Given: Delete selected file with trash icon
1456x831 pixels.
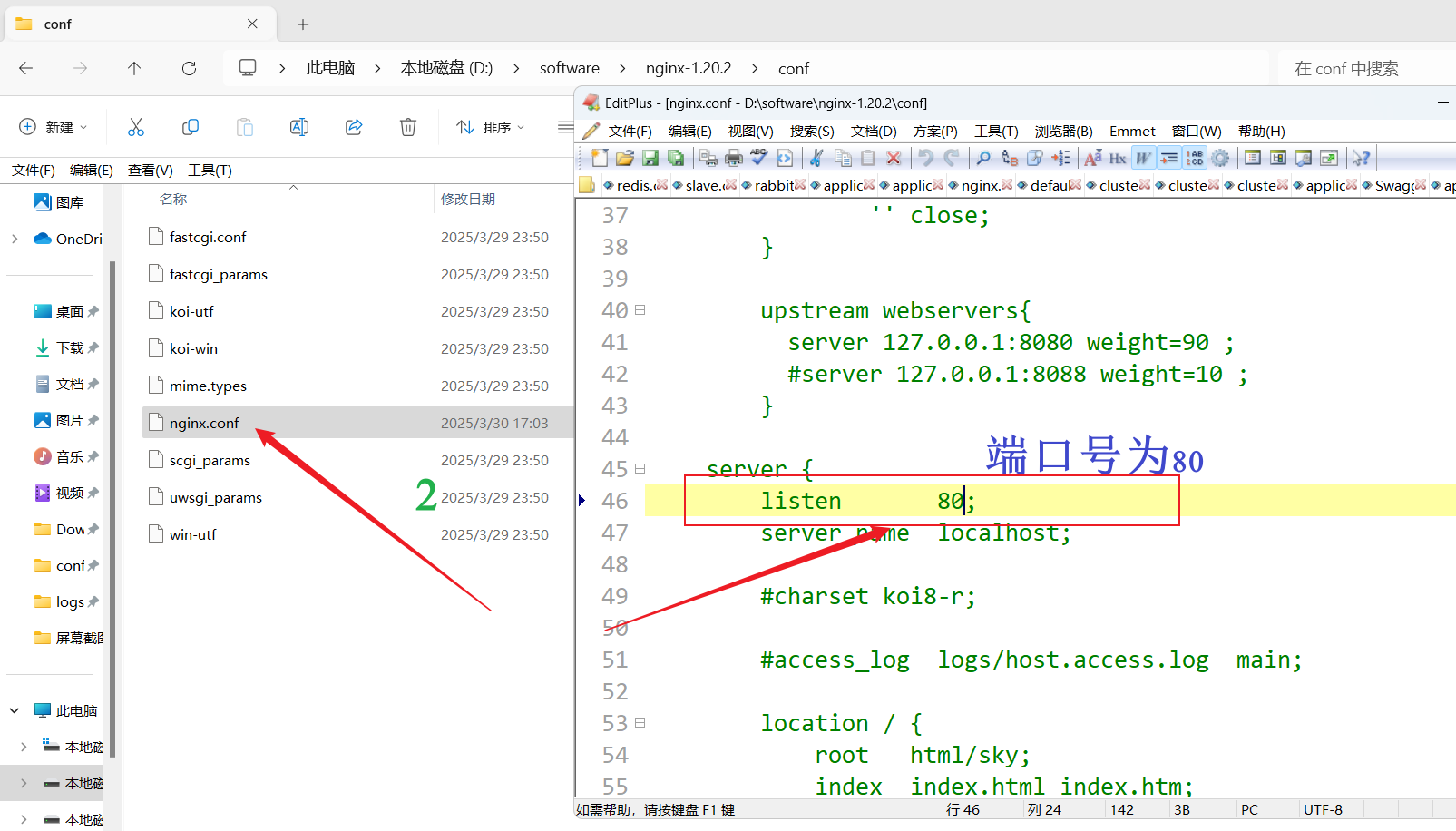Looking at the screenshot, I should pos(408,127).
